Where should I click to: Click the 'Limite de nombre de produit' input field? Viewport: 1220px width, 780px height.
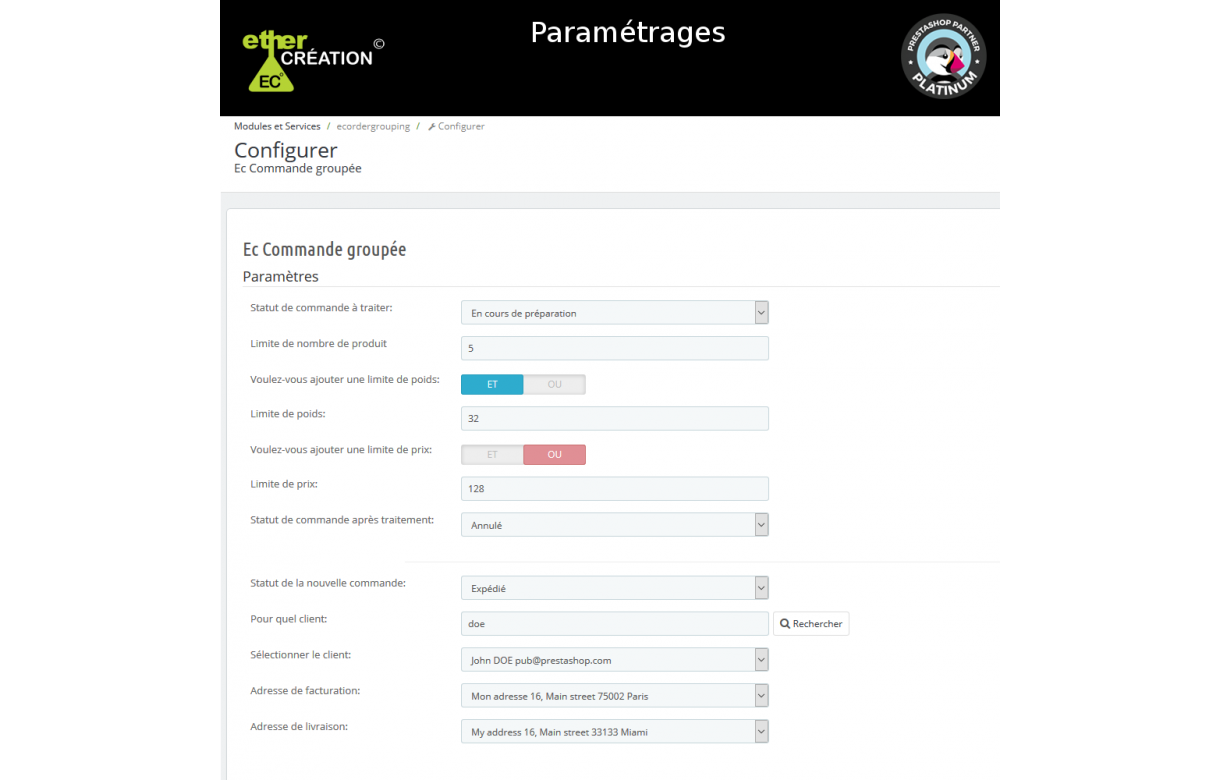coord(614,348)
